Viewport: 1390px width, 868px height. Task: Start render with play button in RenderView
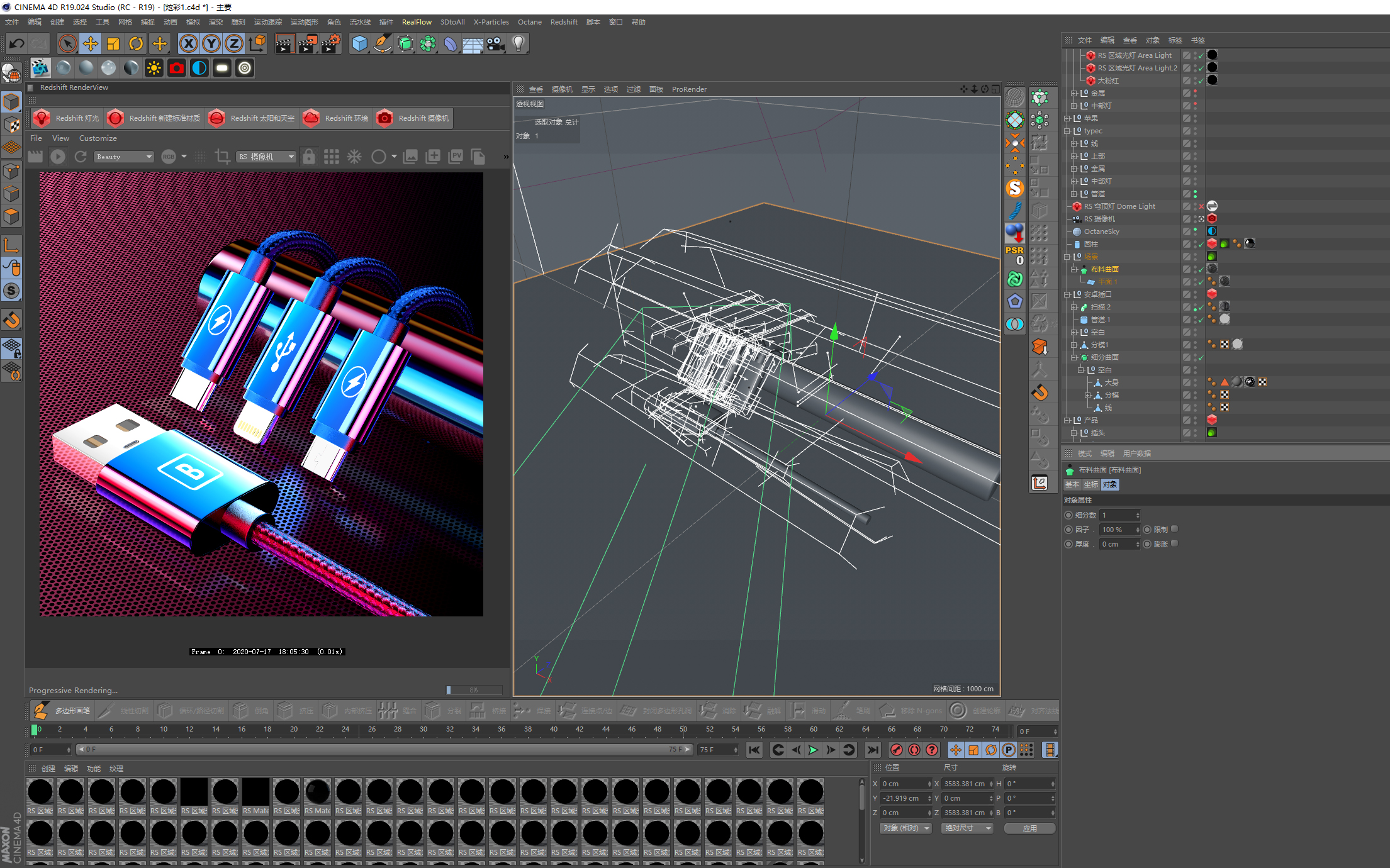[58, 157]
